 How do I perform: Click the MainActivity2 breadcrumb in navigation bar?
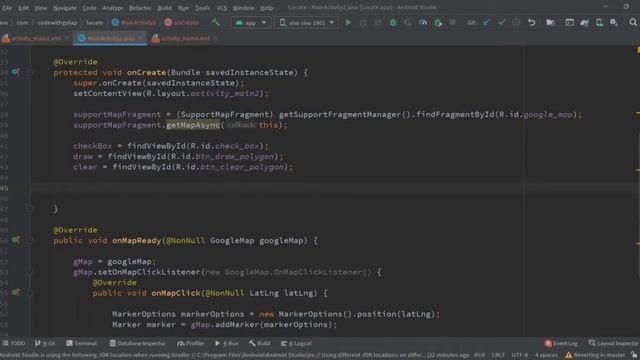134,22
